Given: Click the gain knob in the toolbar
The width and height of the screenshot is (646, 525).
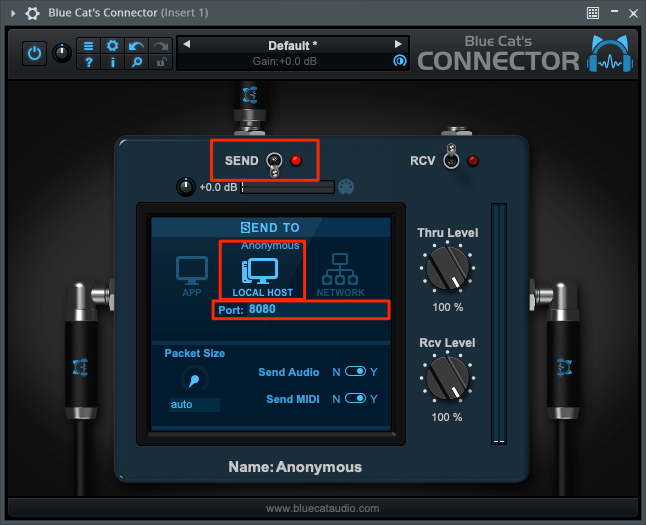Looking at the screenshot, I should [62, 53].
